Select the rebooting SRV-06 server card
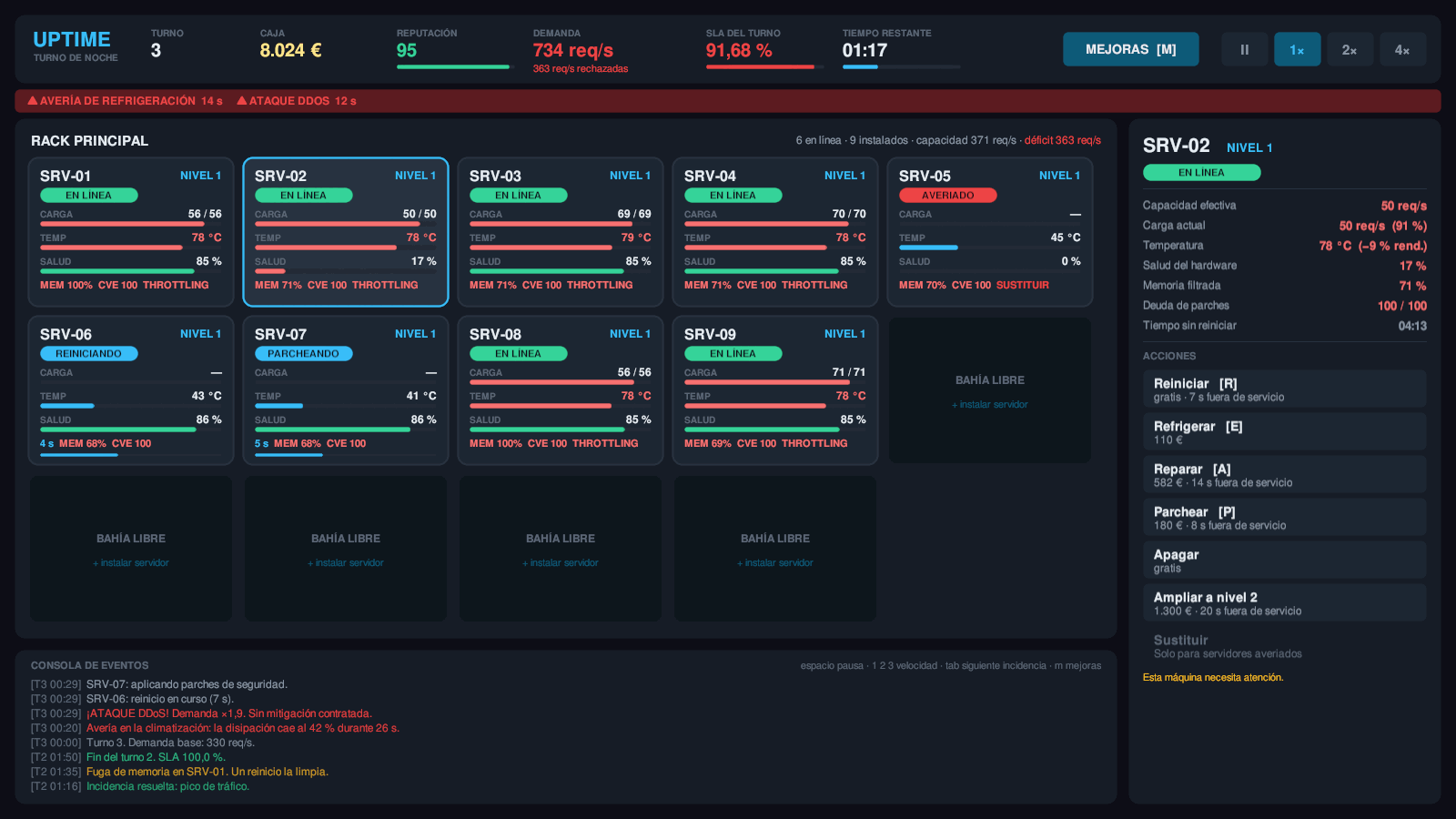 (131, 390)
